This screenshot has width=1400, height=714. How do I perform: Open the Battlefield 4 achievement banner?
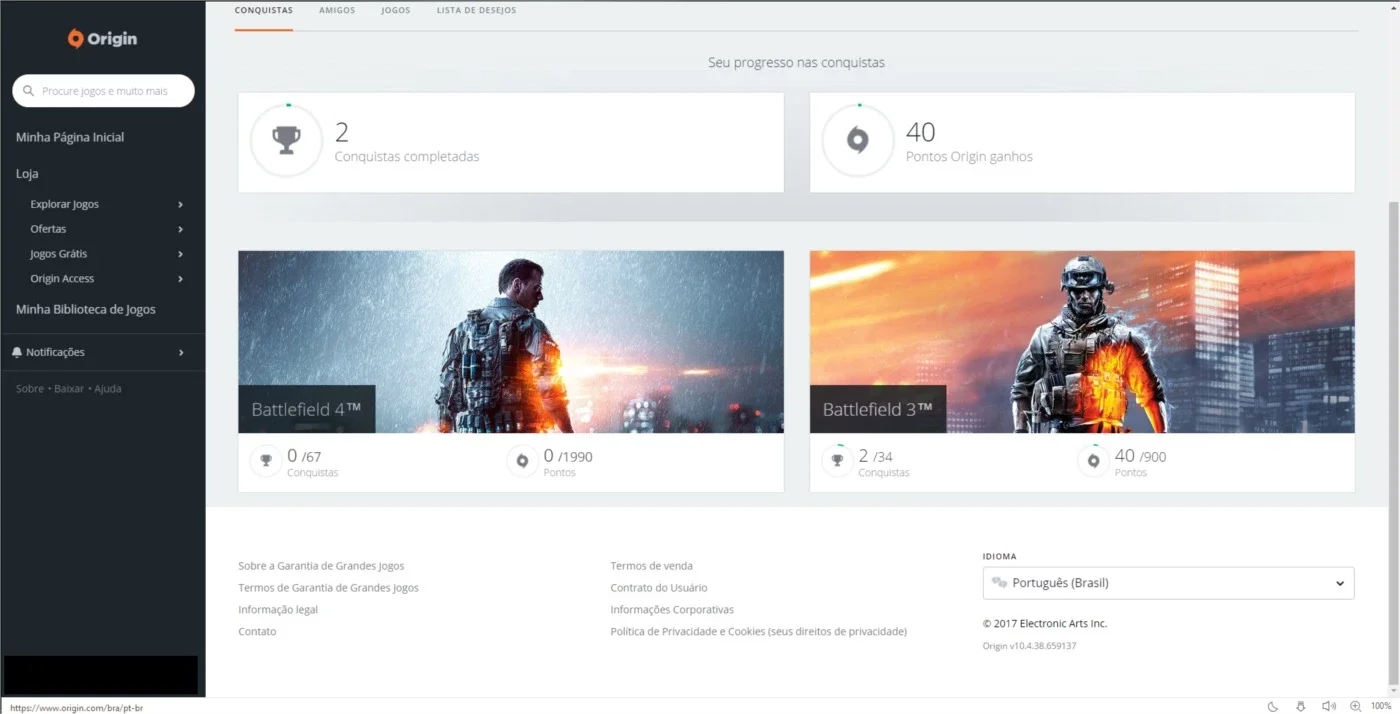(511, 342)
